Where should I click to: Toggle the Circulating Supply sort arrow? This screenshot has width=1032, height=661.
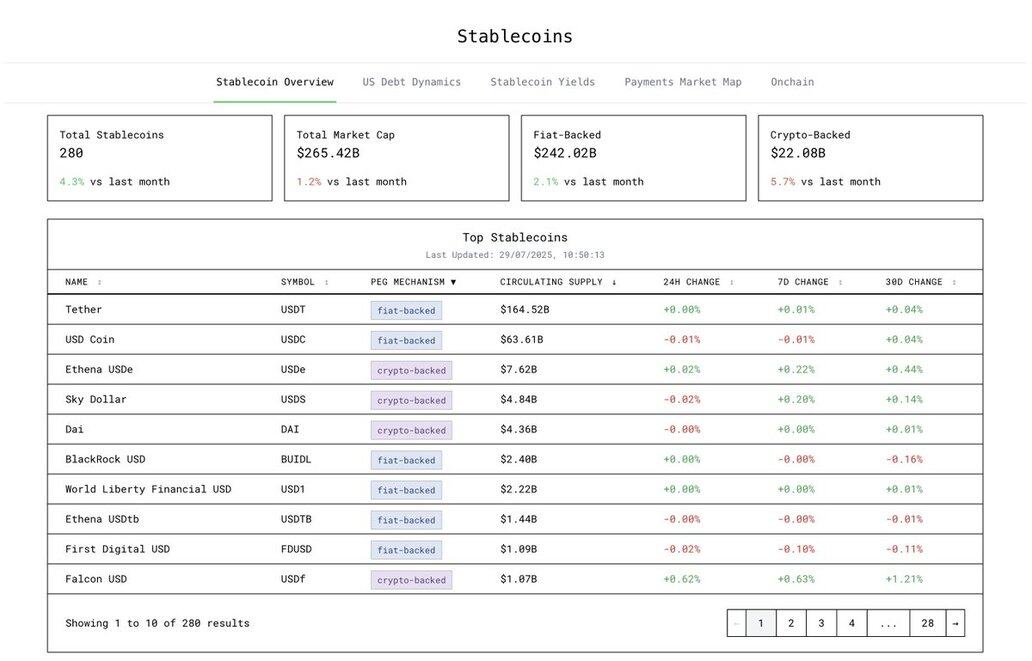click(614, 282)
